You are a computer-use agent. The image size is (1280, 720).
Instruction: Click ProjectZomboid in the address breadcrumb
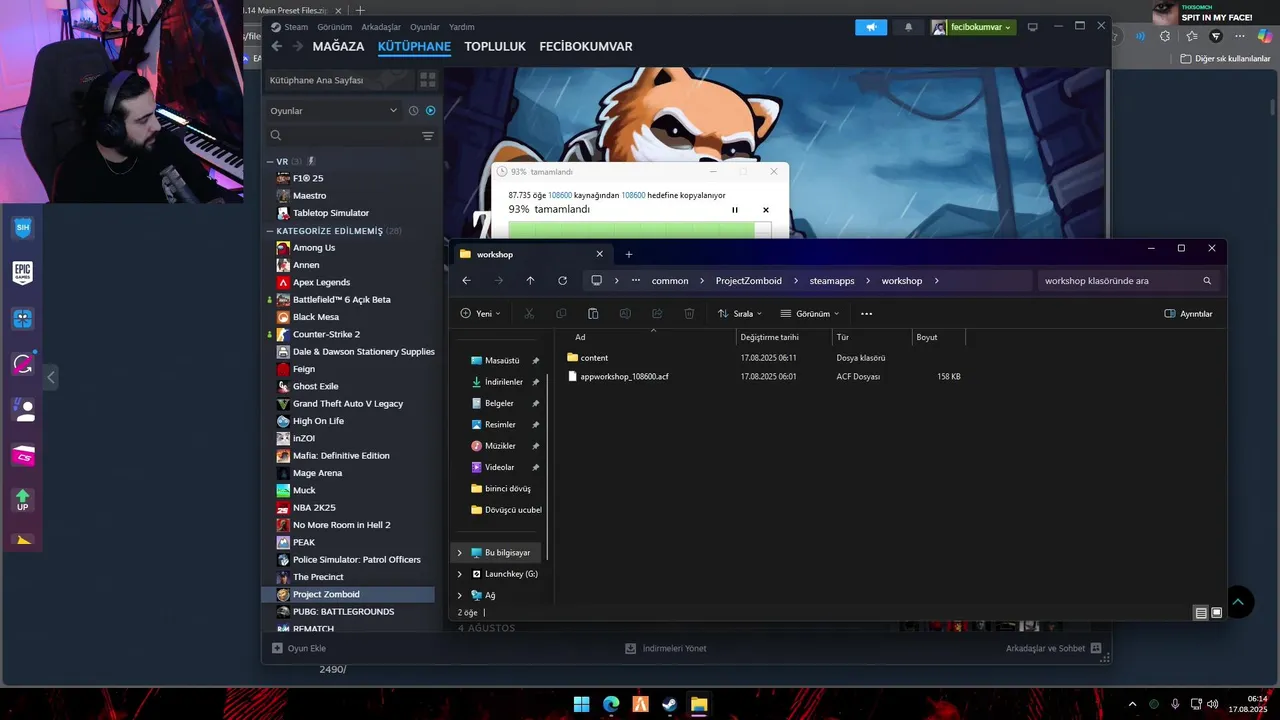pos(749,281)
